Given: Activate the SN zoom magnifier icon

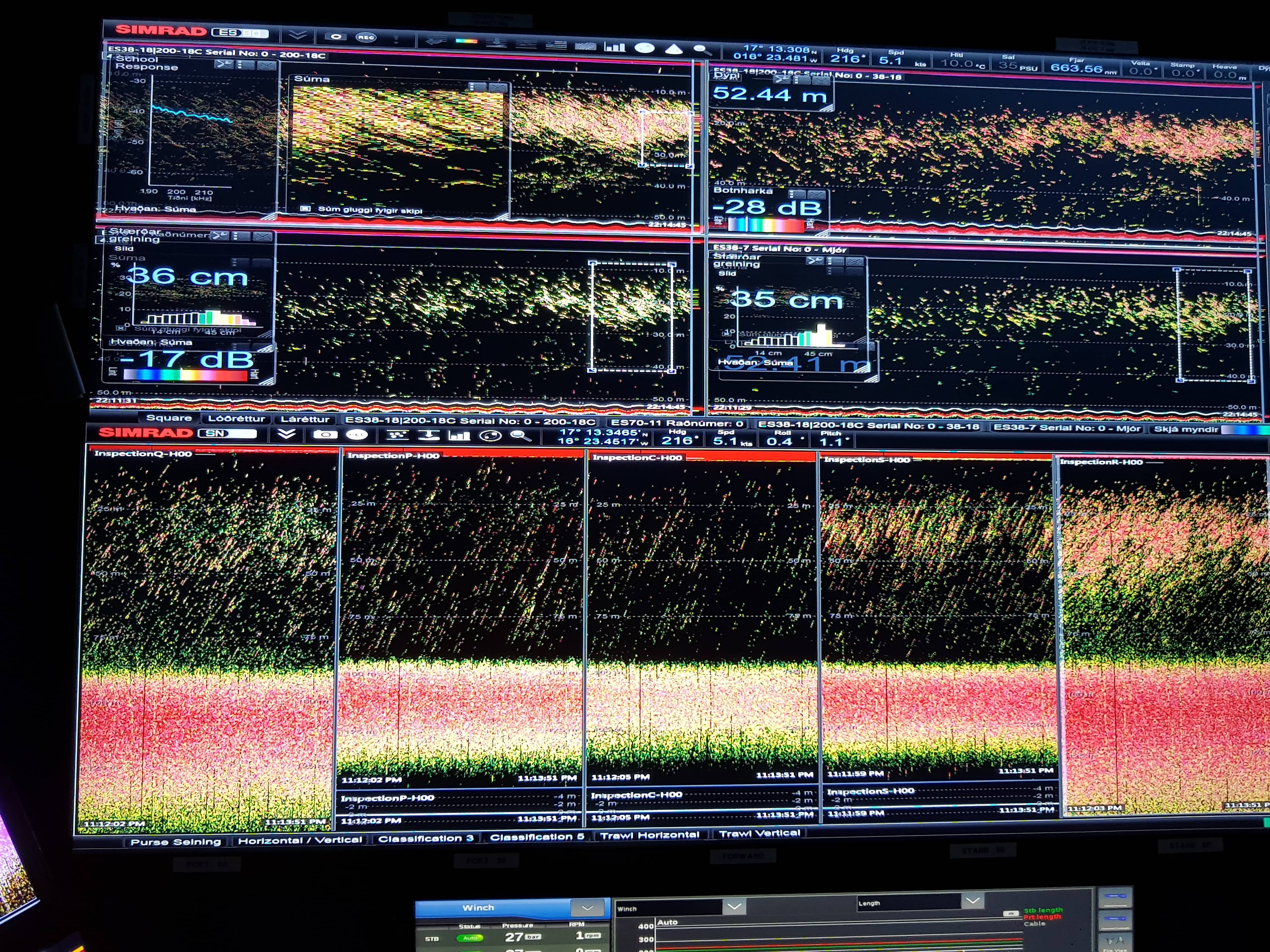Looking at the screenshot, I should coord(520,436).
